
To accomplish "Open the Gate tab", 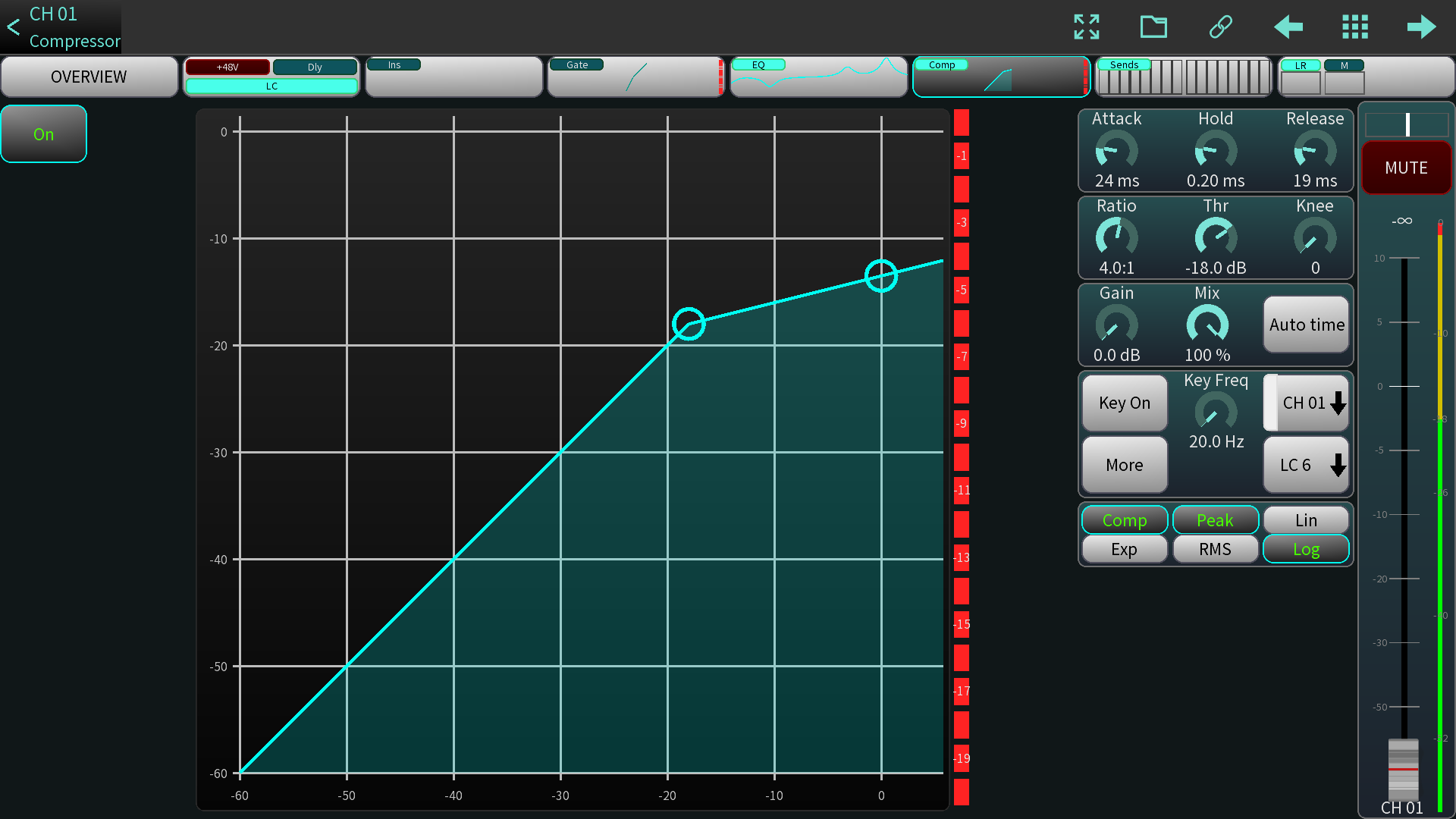I will (x=635, y=77).
